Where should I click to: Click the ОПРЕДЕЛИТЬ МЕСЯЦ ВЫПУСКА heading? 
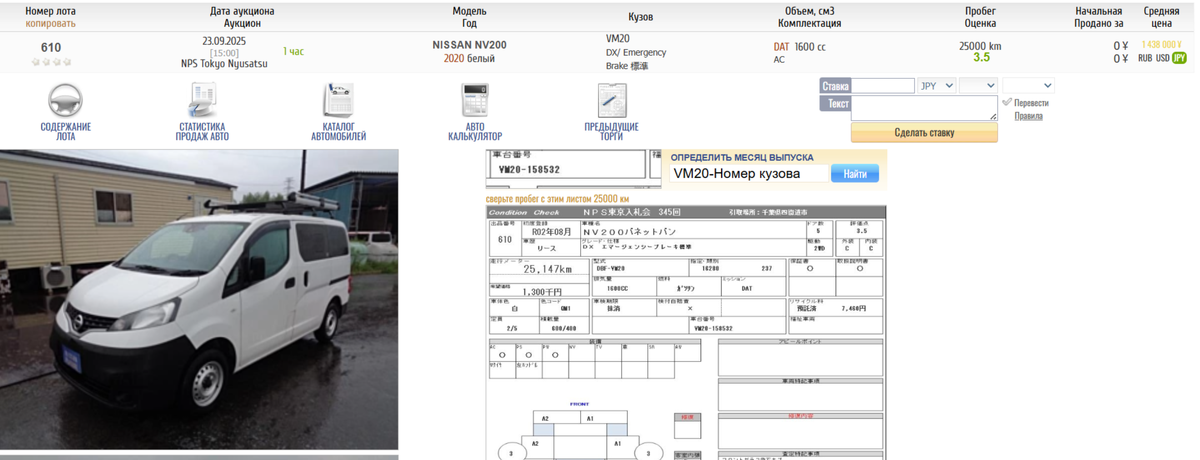click(742, 157)
